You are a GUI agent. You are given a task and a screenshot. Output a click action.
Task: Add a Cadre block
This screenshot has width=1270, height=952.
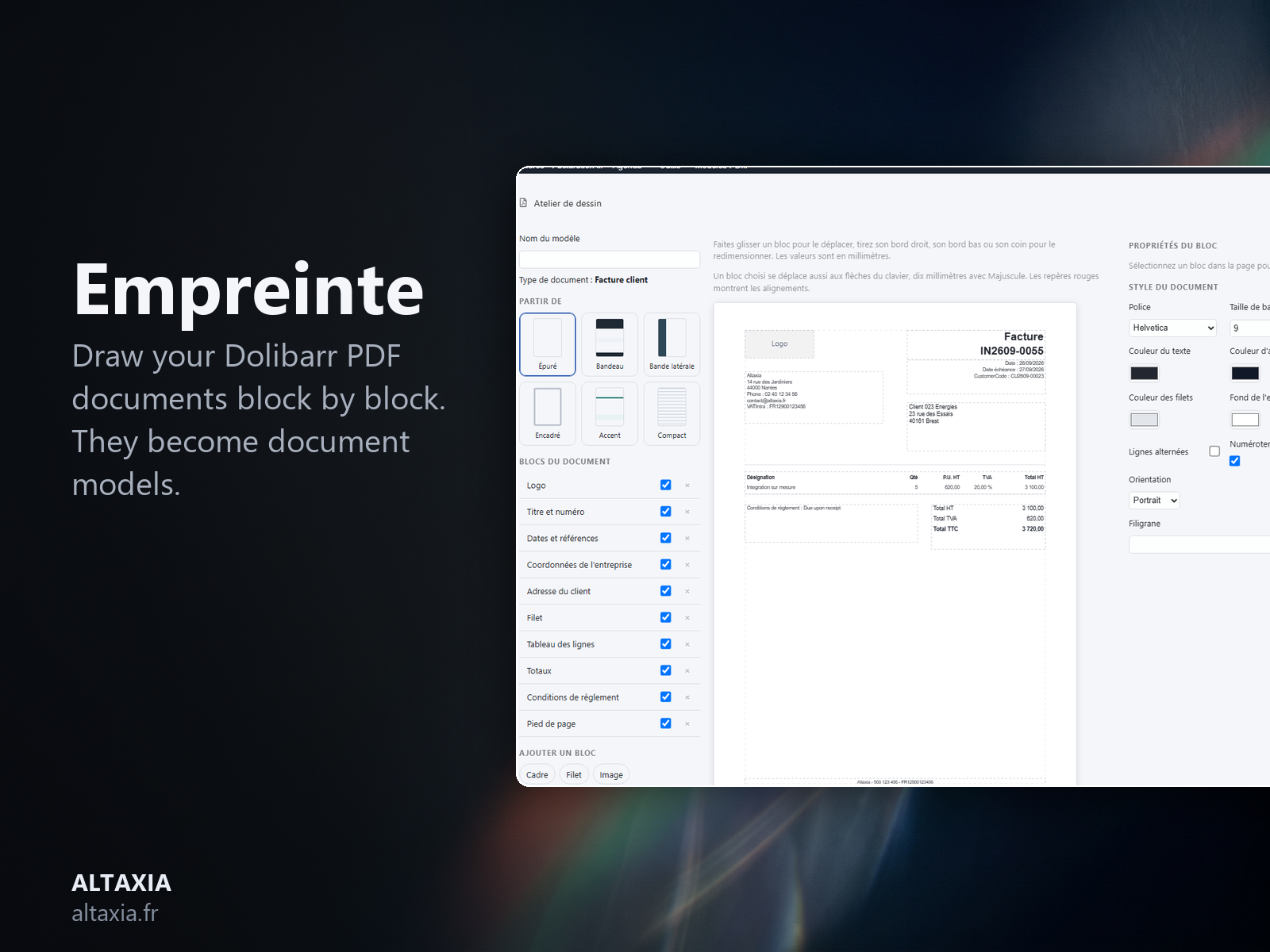(x=537, y=775)
